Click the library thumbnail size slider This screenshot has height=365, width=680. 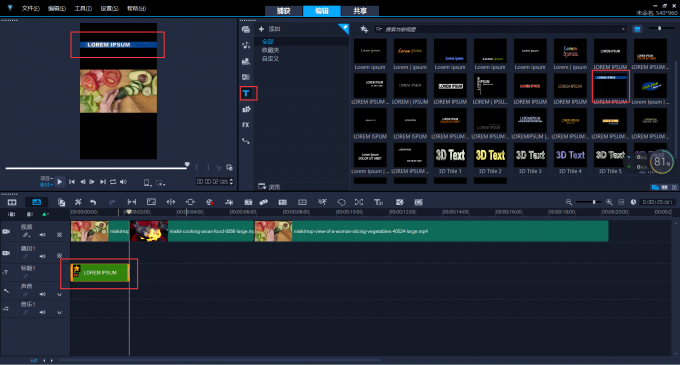pyautogui.click(x=660, y=29)
